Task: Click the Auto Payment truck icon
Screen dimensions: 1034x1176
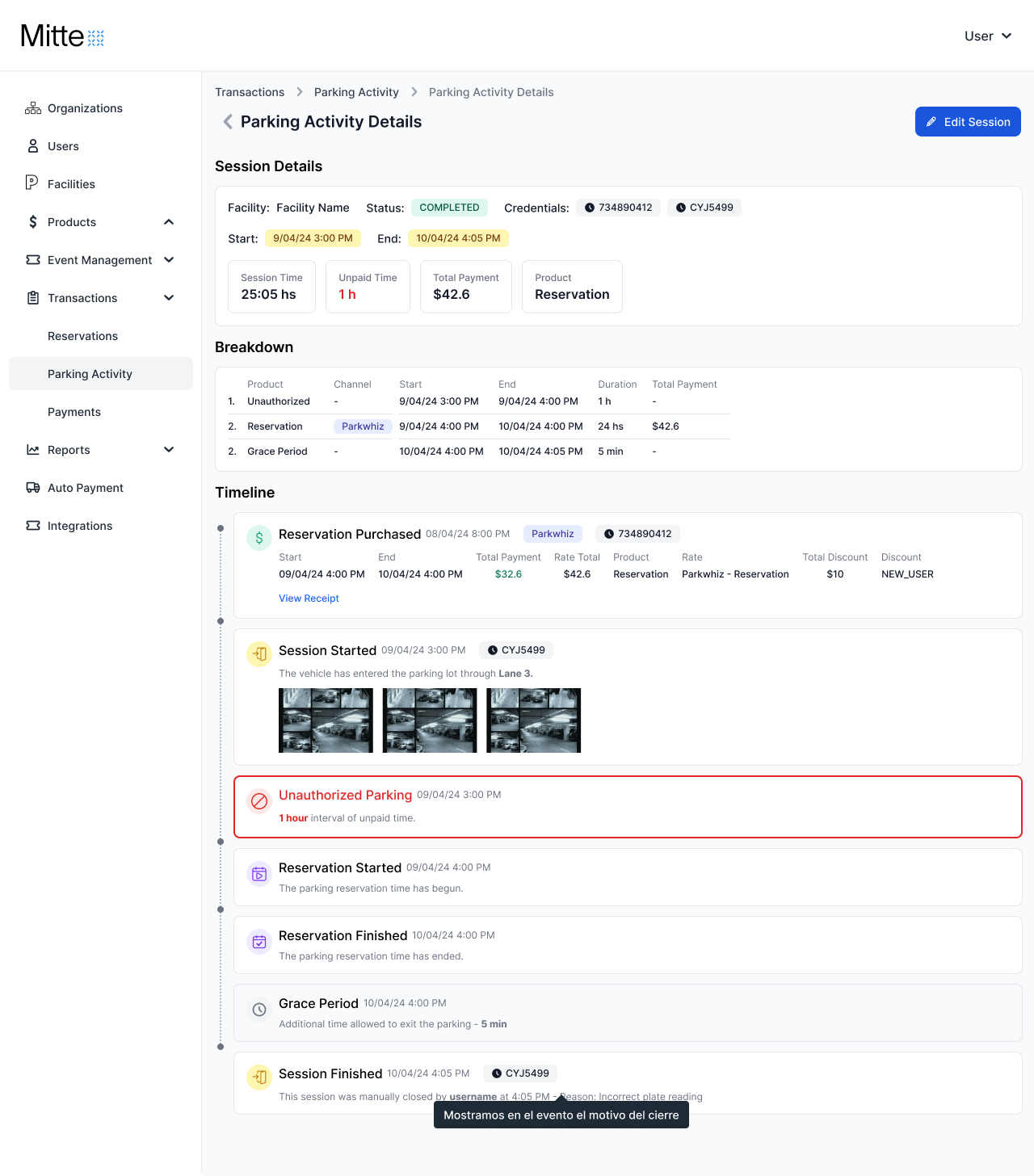Action: click(33, 488)
